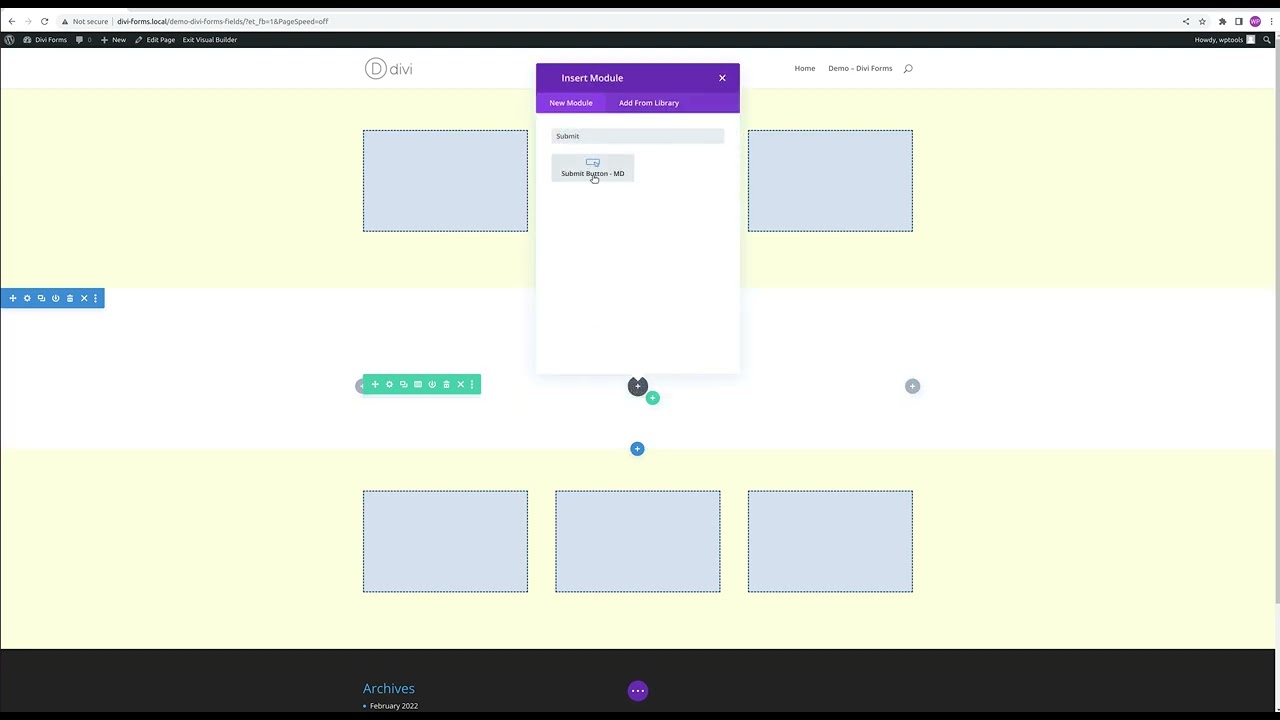The height and width of the screenshot is (720, 1280).
Task: Duplicate section via blue toolbar icon
Action: [41, 298]
